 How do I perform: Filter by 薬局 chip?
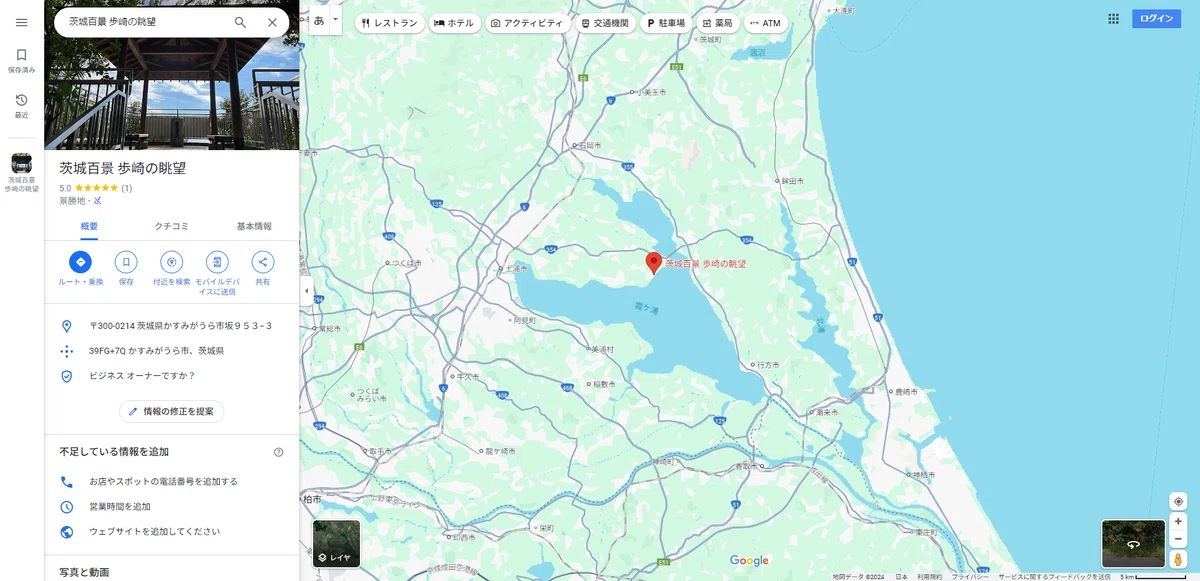click(718, 23)
